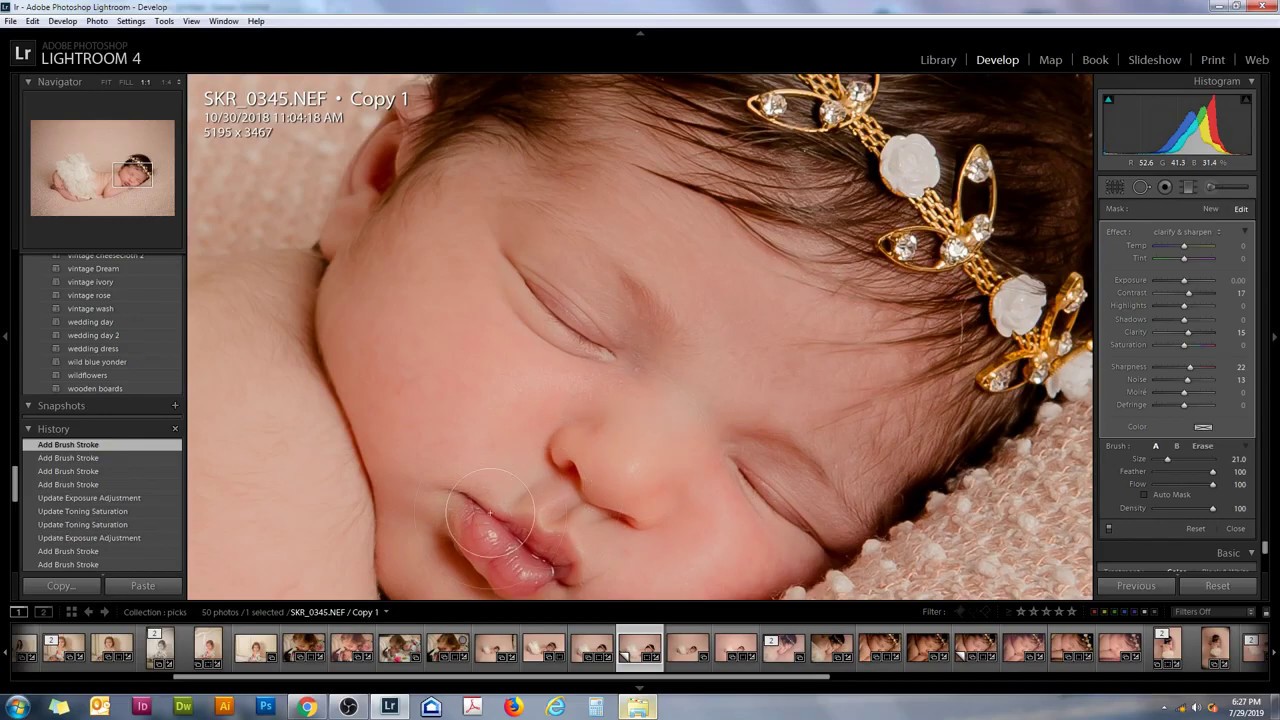Open filmstrip source path dropdown arrow
This screenshot has height=720, width=1280.
[x=386, y=612]
